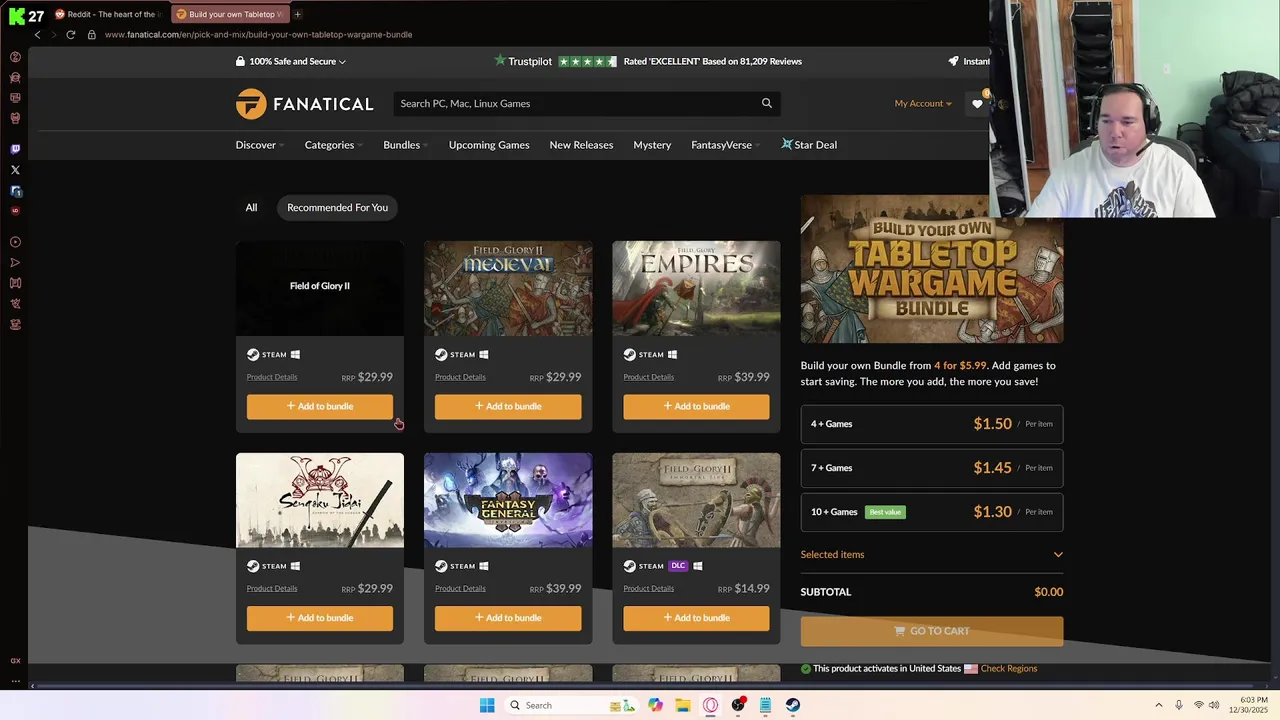Expand the Discover menu
The width and height of the screenshot is (1280, 720).
pyautogui.click(x=260, y=145)
